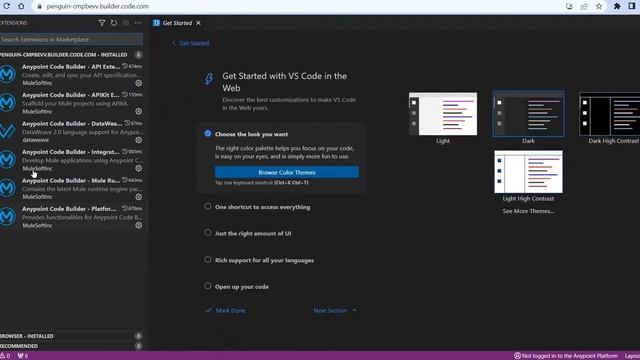
Task: Manage the APIKit extension gear
Action: pyautogui.click(x=139, y=111)
